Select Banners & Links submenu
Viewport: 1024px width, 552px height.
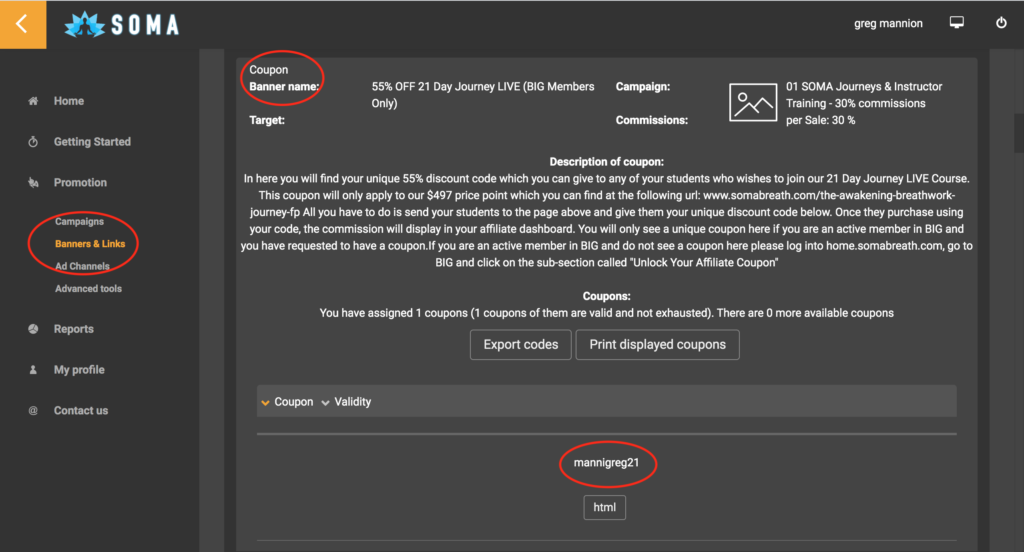tap(89, 244)
